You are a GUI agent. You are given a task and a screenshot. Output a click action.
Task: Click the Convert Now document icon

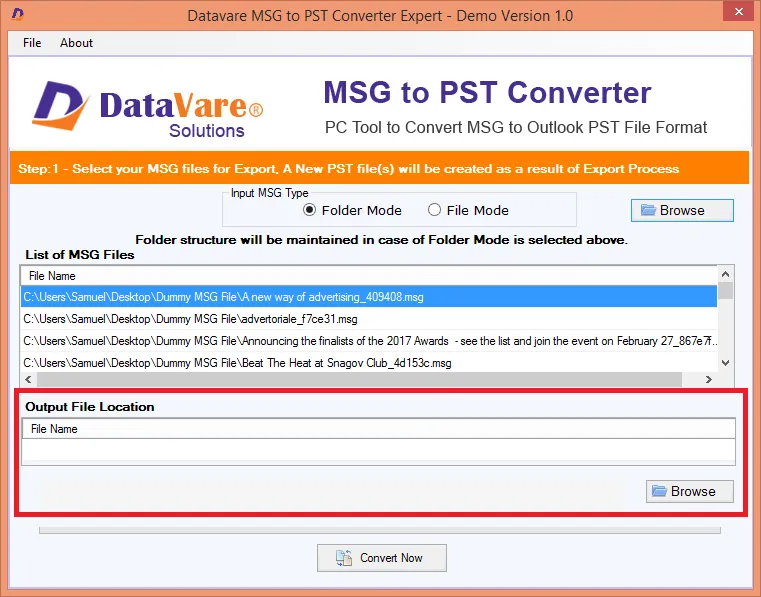click(344, 558)
